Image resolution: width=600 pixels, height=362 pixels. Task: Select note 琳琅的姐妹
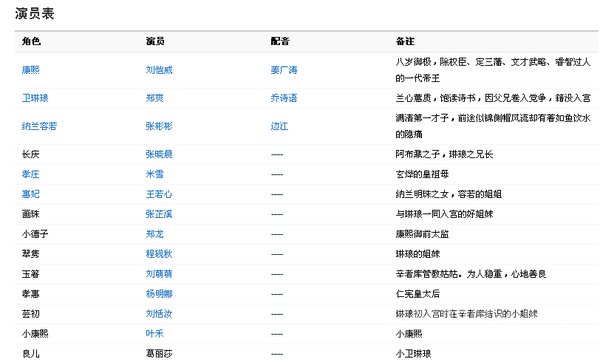[418, 254]
